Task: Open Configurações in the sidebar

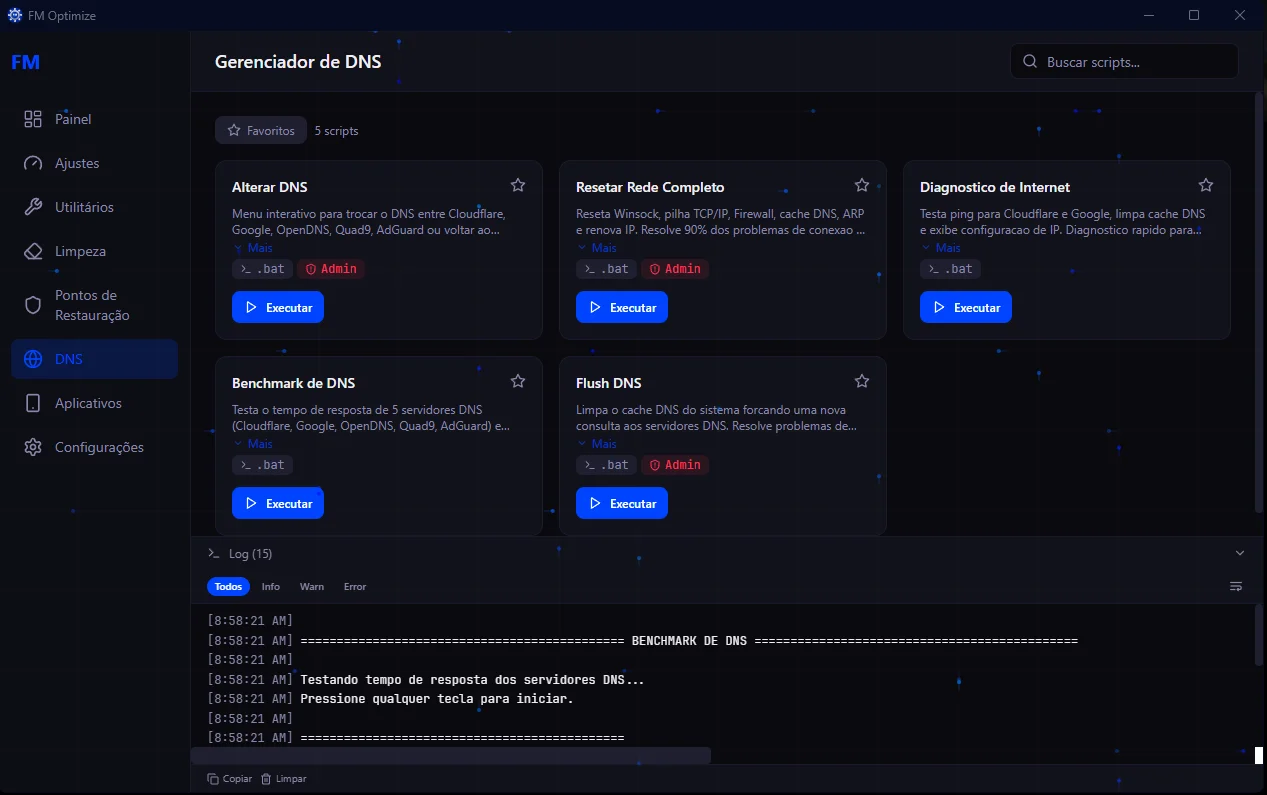Action: coord(94,447)
